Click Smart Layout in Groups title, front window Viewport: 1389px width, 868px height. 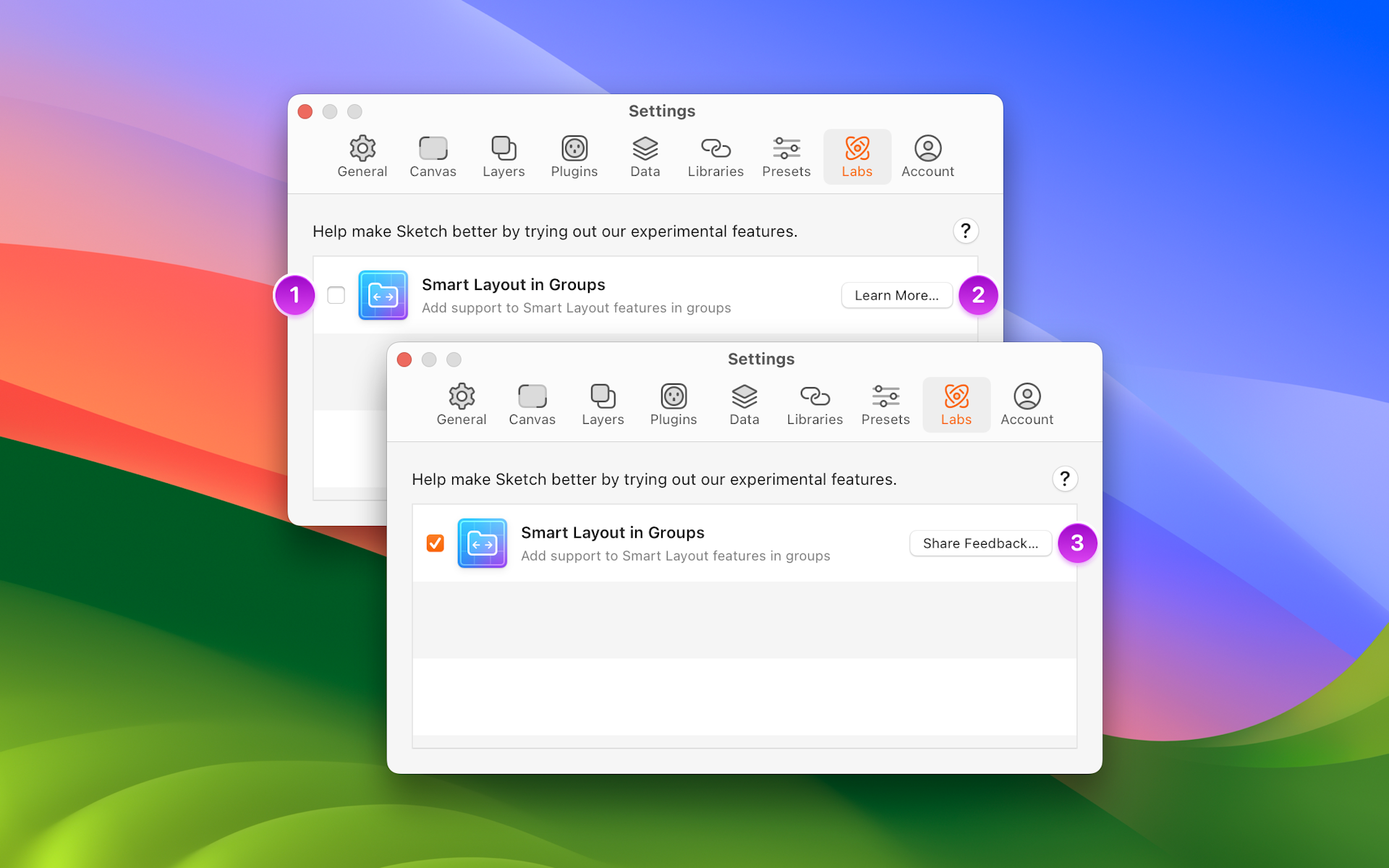613,533
